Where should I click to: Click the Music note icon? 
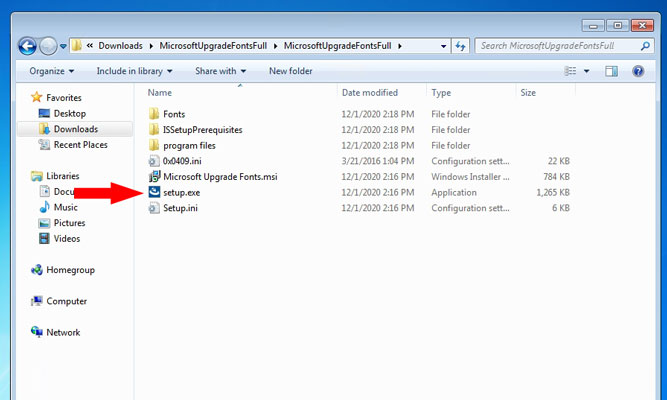click(x=44, y=207)
